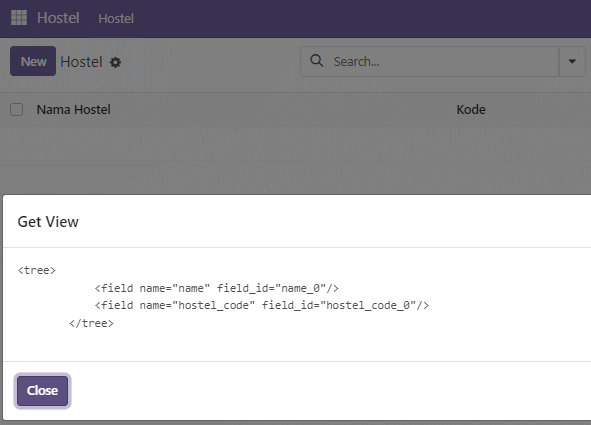Click the closing </tree> tag text
Viewport: 591px width, 425px height.
point(91,323)
